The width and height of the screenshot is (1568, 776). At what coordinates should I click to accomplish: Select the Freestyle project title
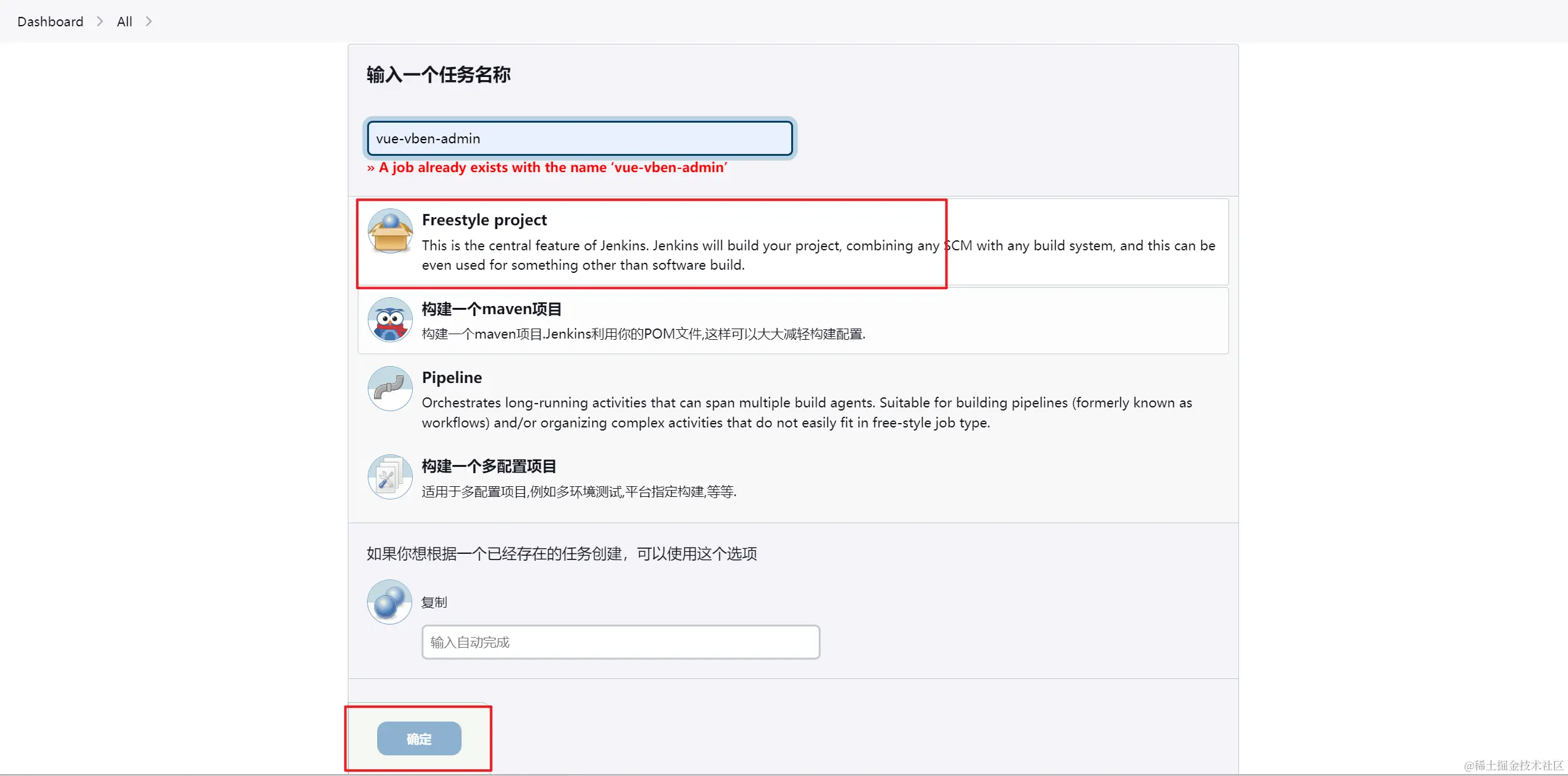(484, 220)
